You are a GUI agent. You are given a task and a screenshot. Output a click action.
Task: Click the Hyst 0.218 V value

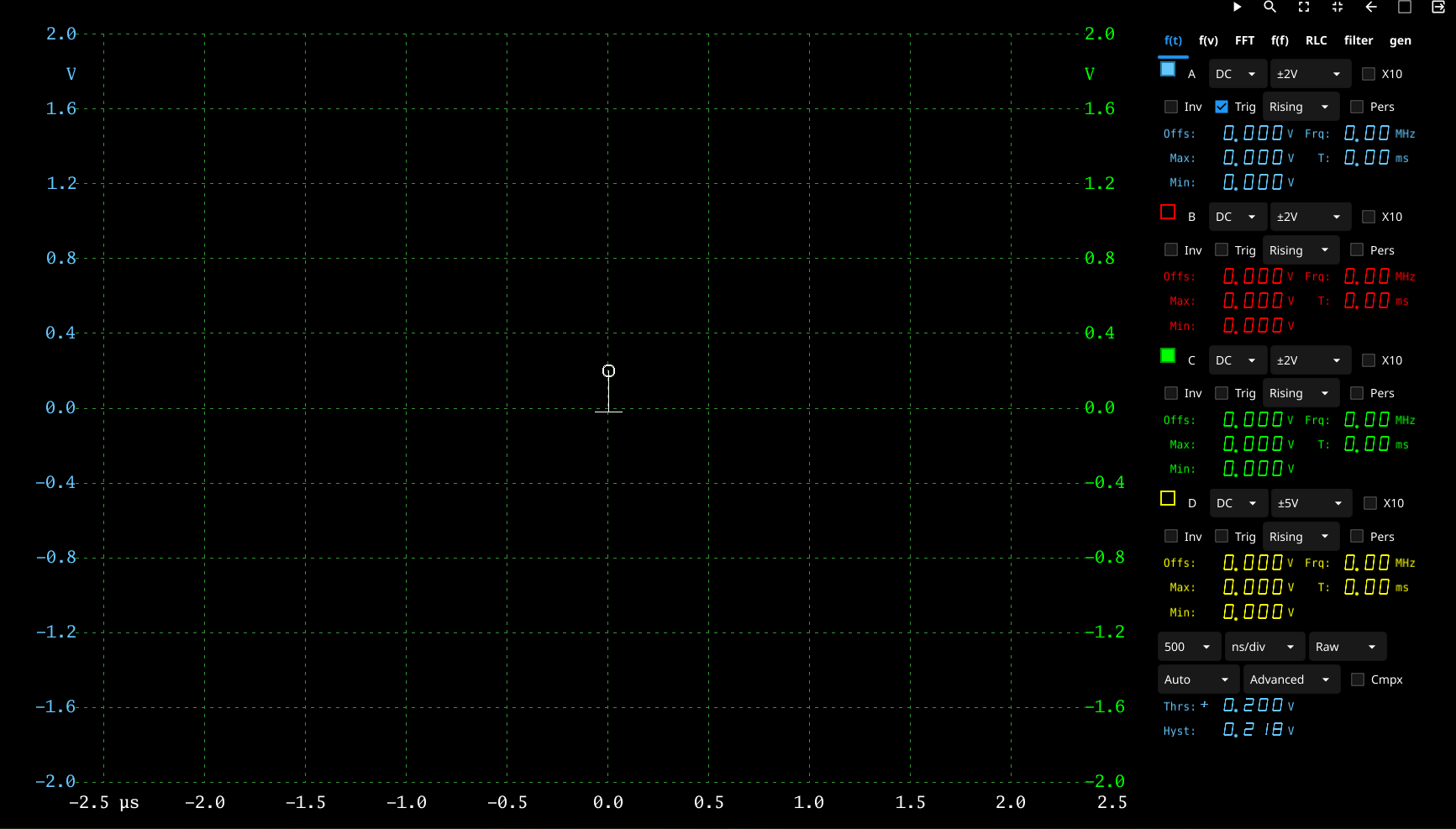1258,730
